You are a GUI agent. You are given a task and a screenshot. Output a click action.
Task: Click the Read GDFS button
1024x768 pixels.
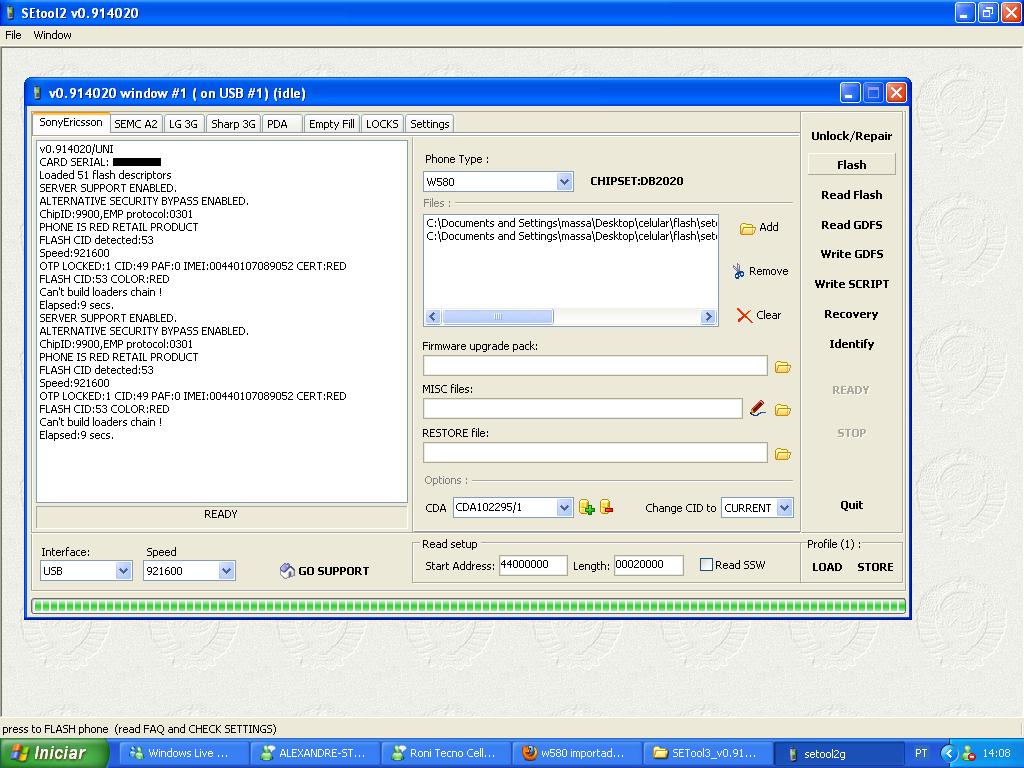coord(852,225)
